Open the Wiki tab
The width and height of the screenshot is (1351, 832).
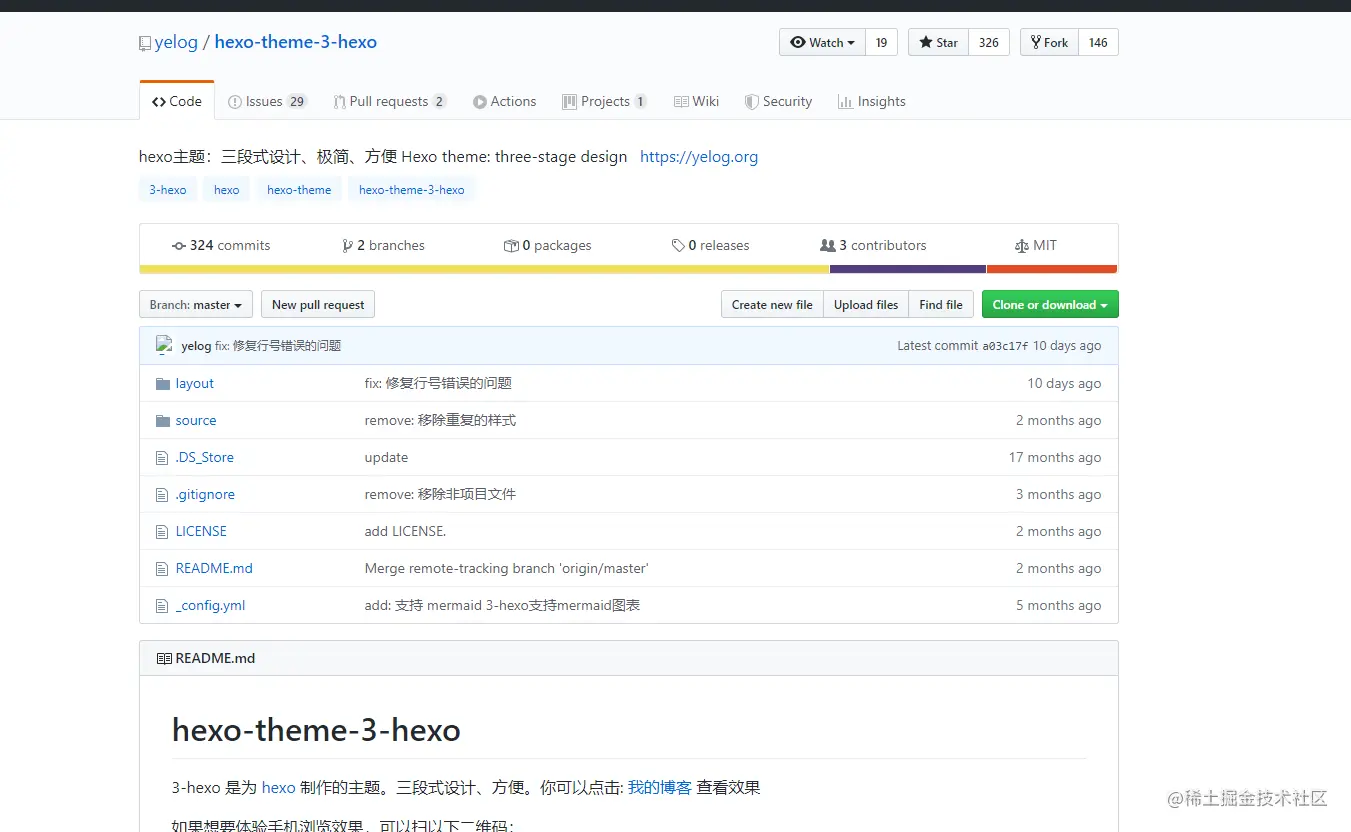696,101
